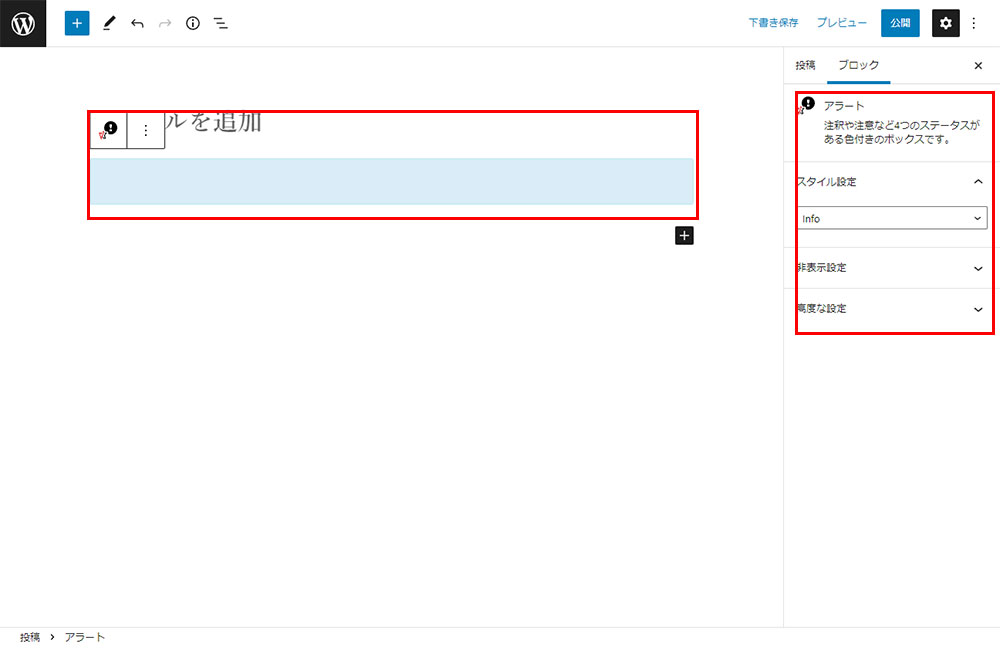Image resolution: width=1000 pixels, height=671 pixels.
Task: Open block toolbar three-dot options
Action: pos(146,130)
